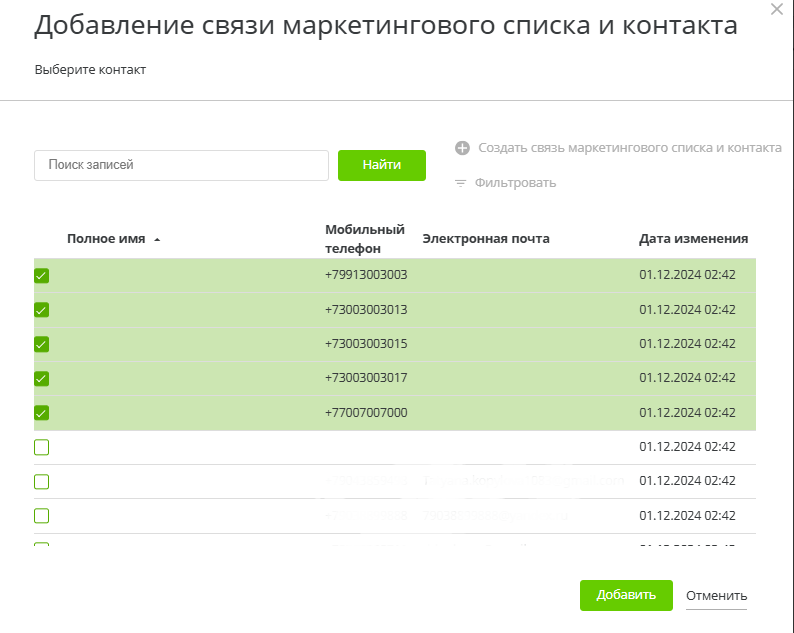This screenshot has height=633, width=794.
Task: Select the third unchecked row checkbox
Action: [x=42, y=516]
